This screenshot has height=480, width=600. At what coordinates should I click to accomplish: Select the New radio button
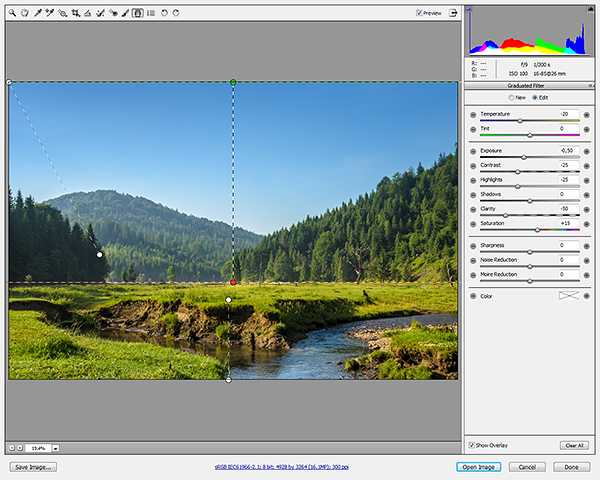pos(511,98)
